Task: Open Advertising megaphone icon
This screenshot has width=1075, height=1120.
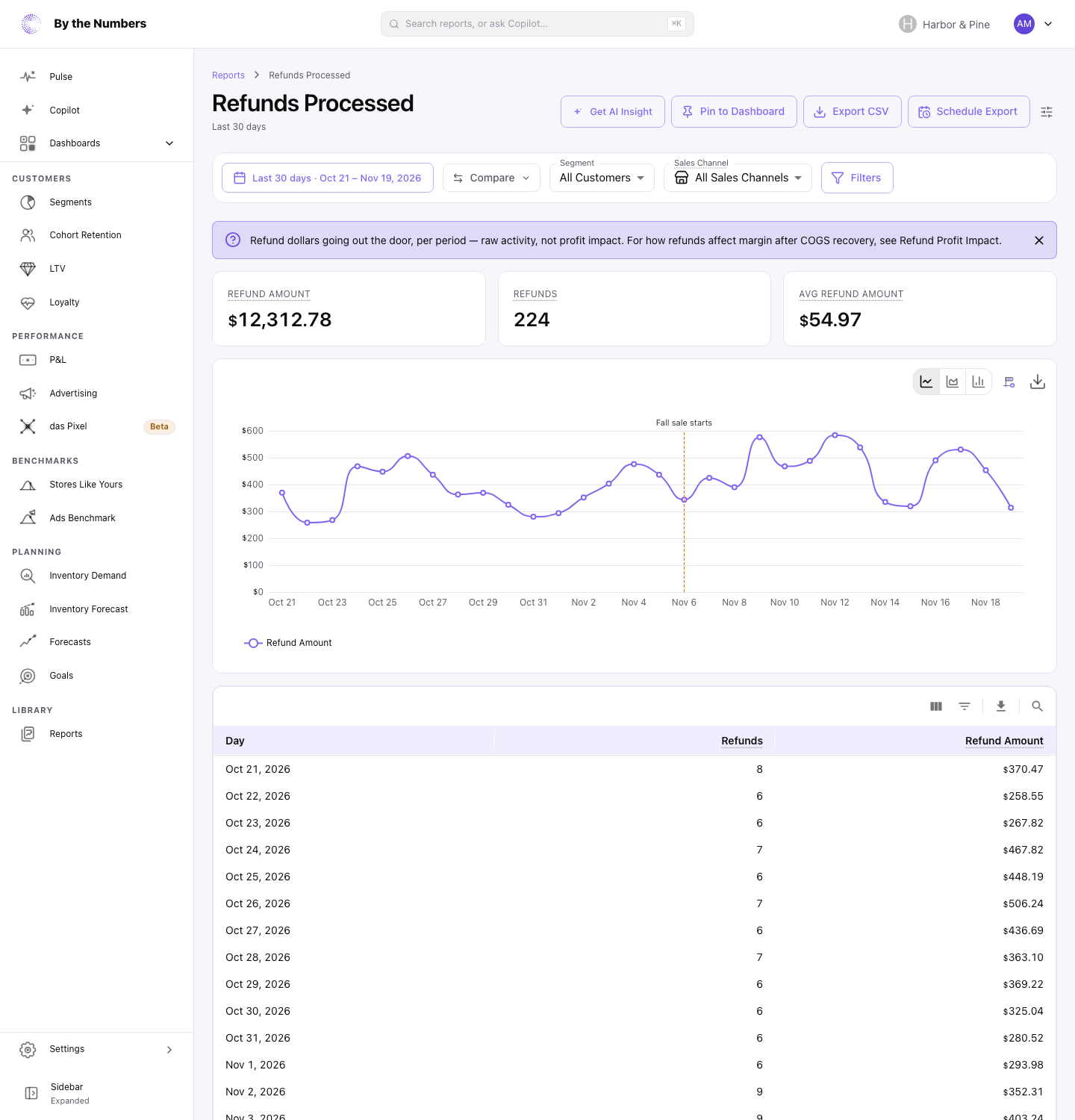Action: coord(28,393)
